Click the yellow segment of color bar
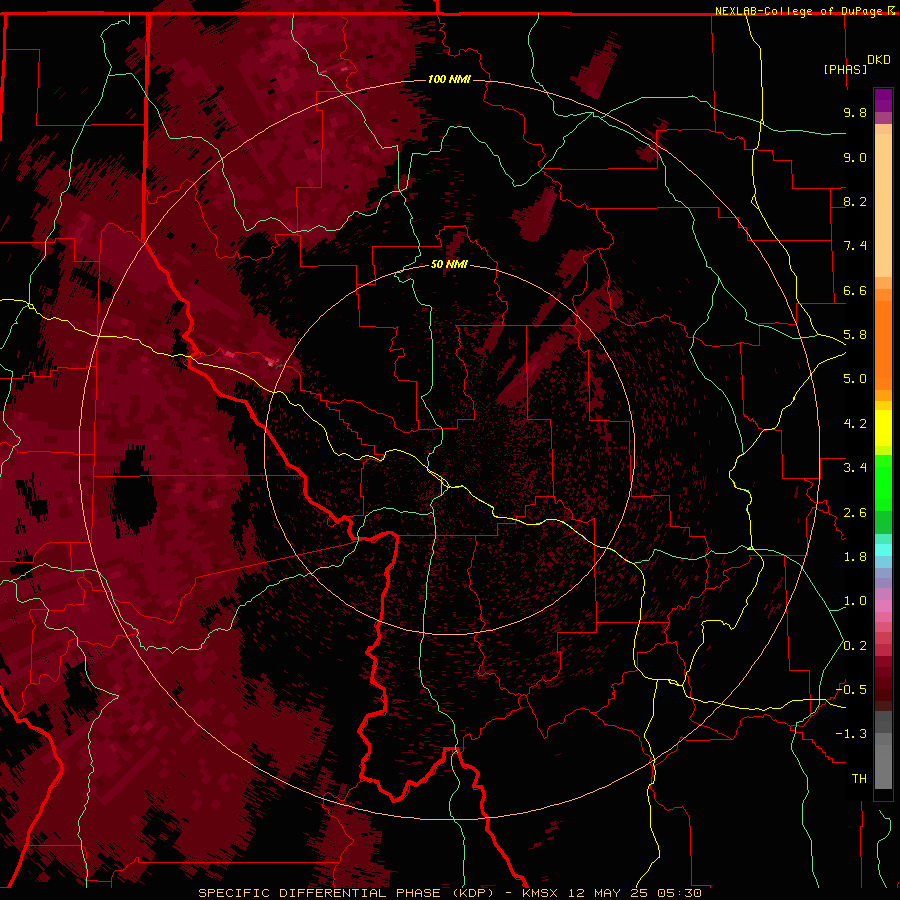The width and height of the screenshot is (900, 900). click(883, 428)
